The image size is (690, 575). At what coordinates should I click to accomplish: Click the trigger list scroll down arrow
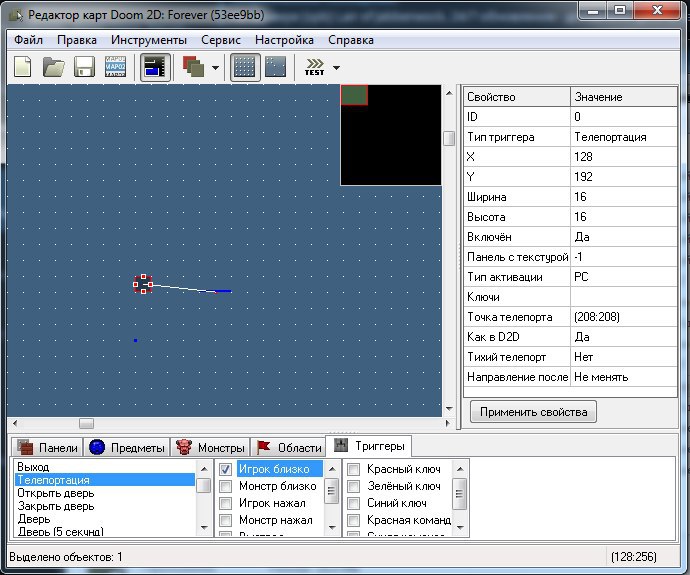coord(204,527)
